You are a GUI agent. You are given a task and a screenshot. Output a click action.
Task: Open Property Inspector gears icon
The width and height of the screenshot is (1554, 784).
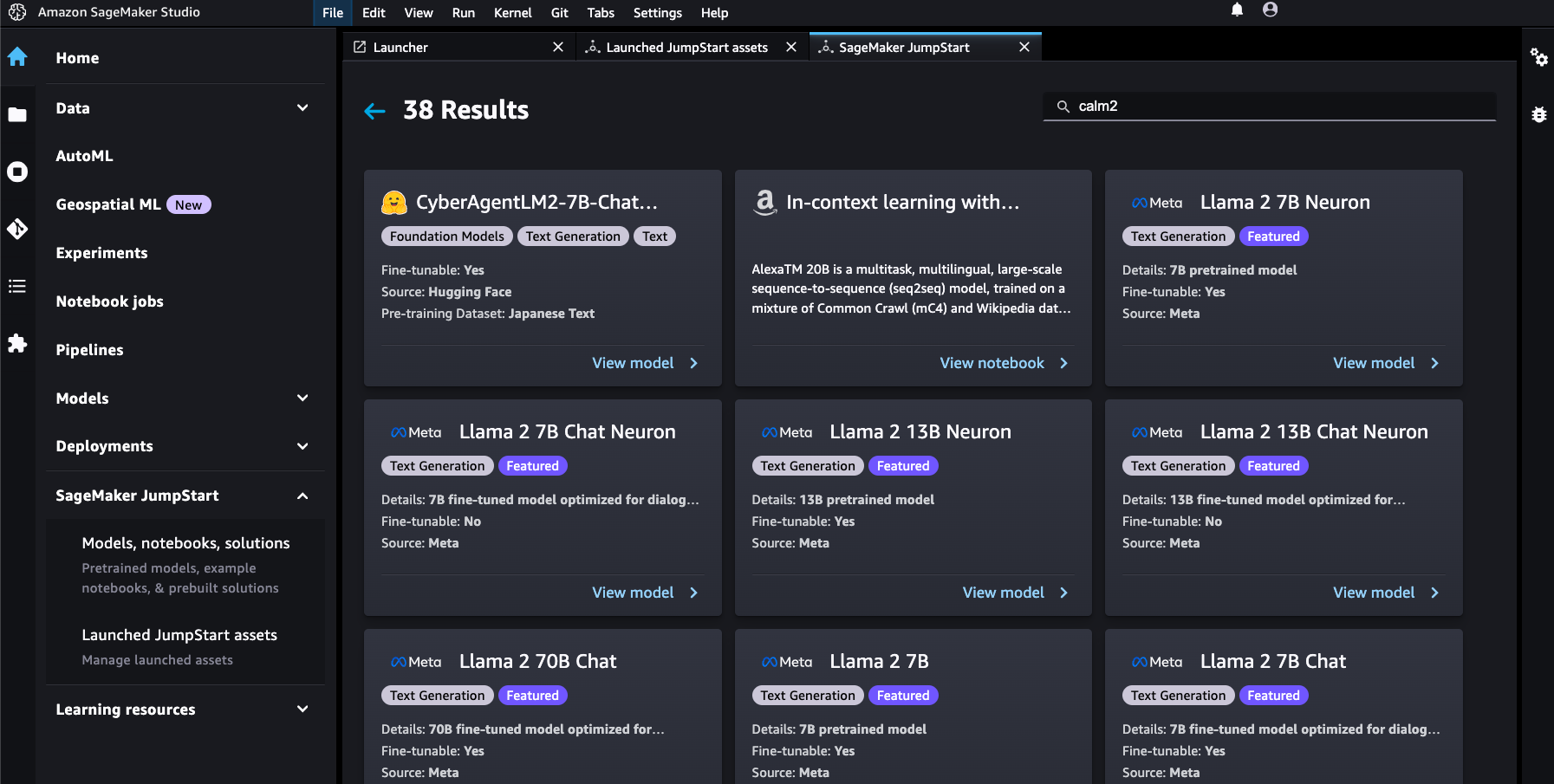tap(1538, 57)
